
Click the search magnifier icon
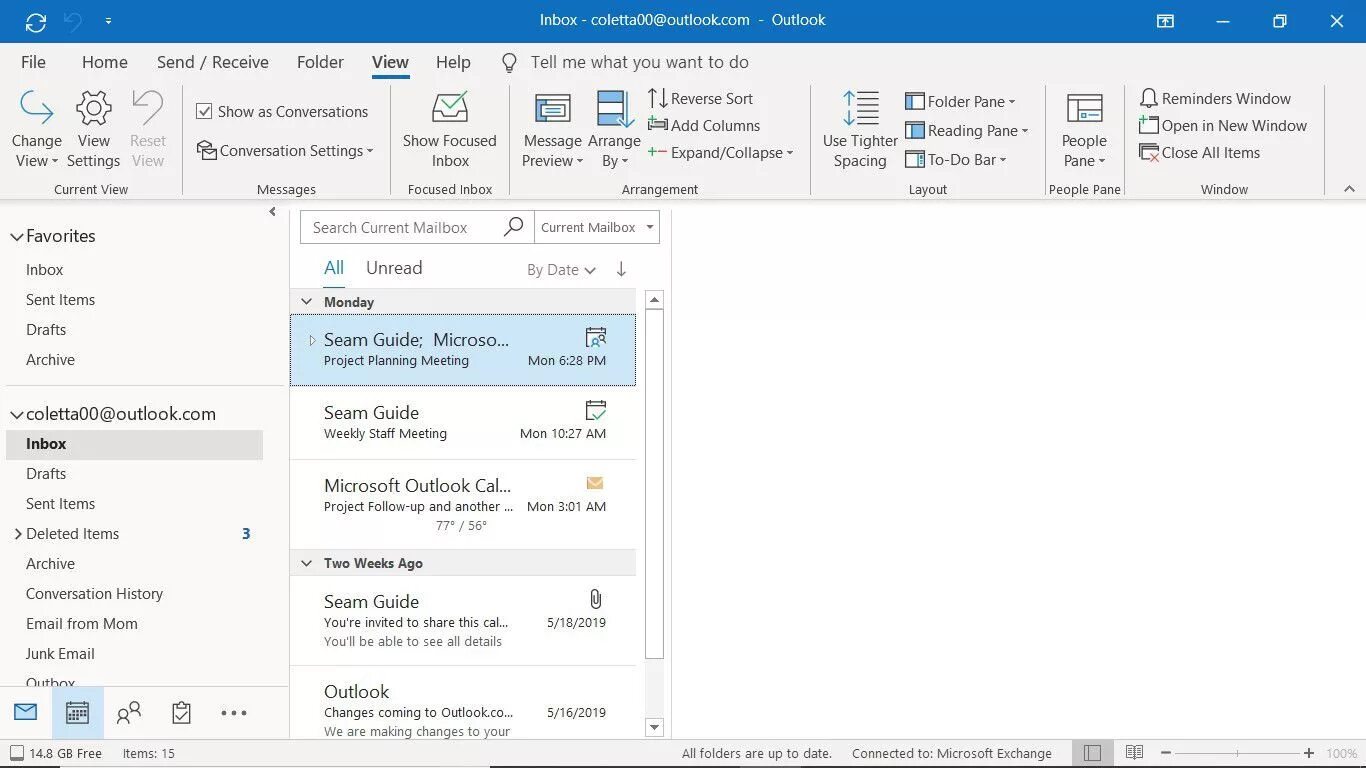(x=514, y=227)
